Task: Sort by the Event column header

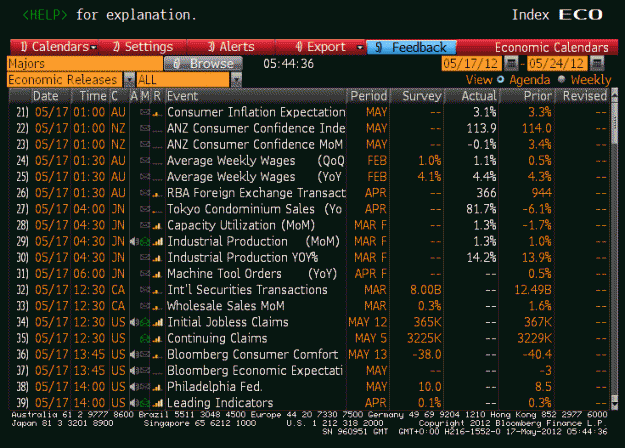Action: 256,96
